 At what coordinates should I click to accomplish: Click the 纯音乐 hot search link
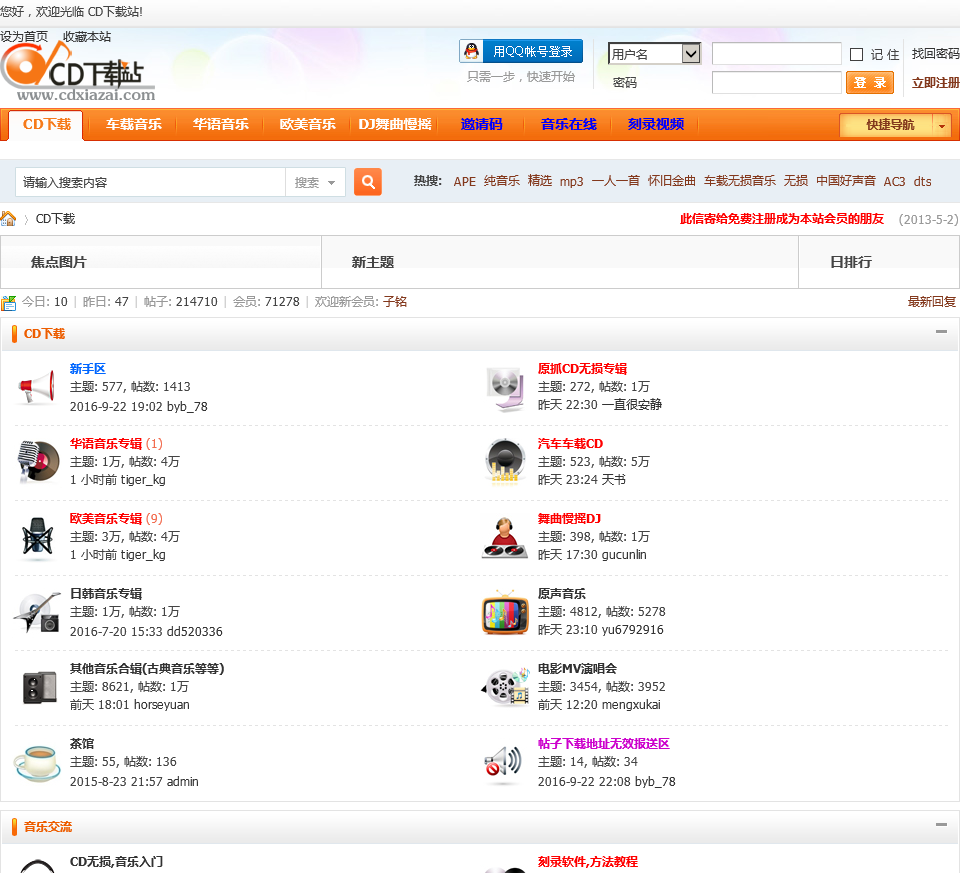click(501, 181)
